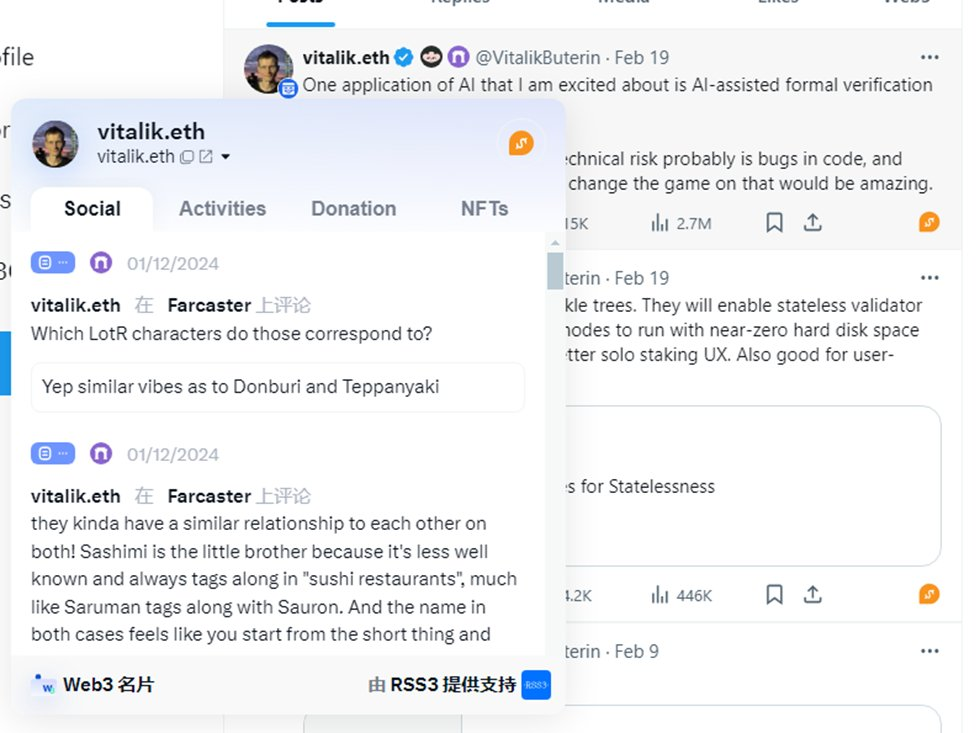Viewport: 980px width, 733px height.
Task: Click the blue verified checkmark next to vitalik.eth
Action: point(402,57)
